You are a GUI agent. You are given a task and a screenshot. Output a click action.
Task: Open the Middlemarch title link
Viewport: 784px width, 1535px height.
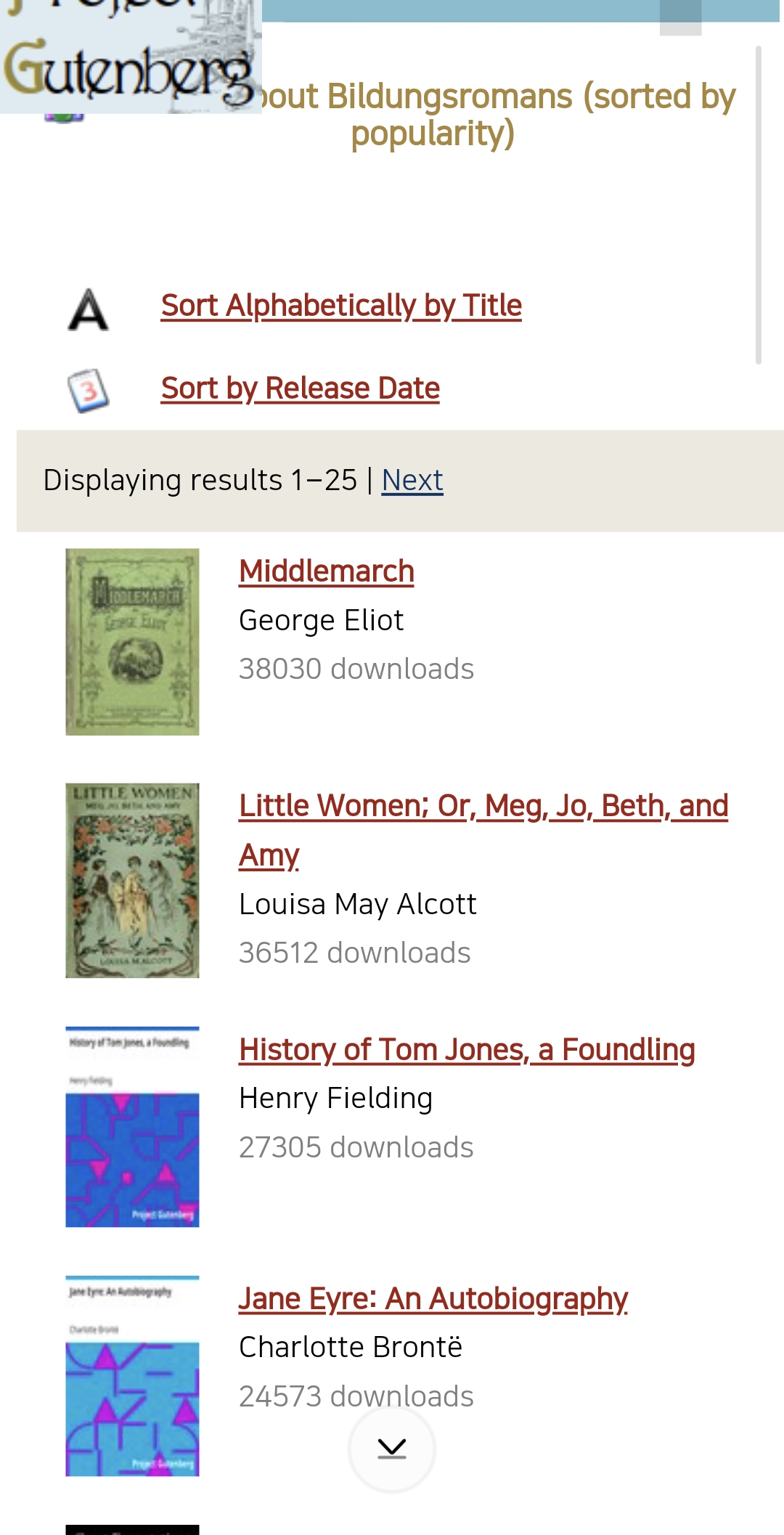click(x=327, y=571)
